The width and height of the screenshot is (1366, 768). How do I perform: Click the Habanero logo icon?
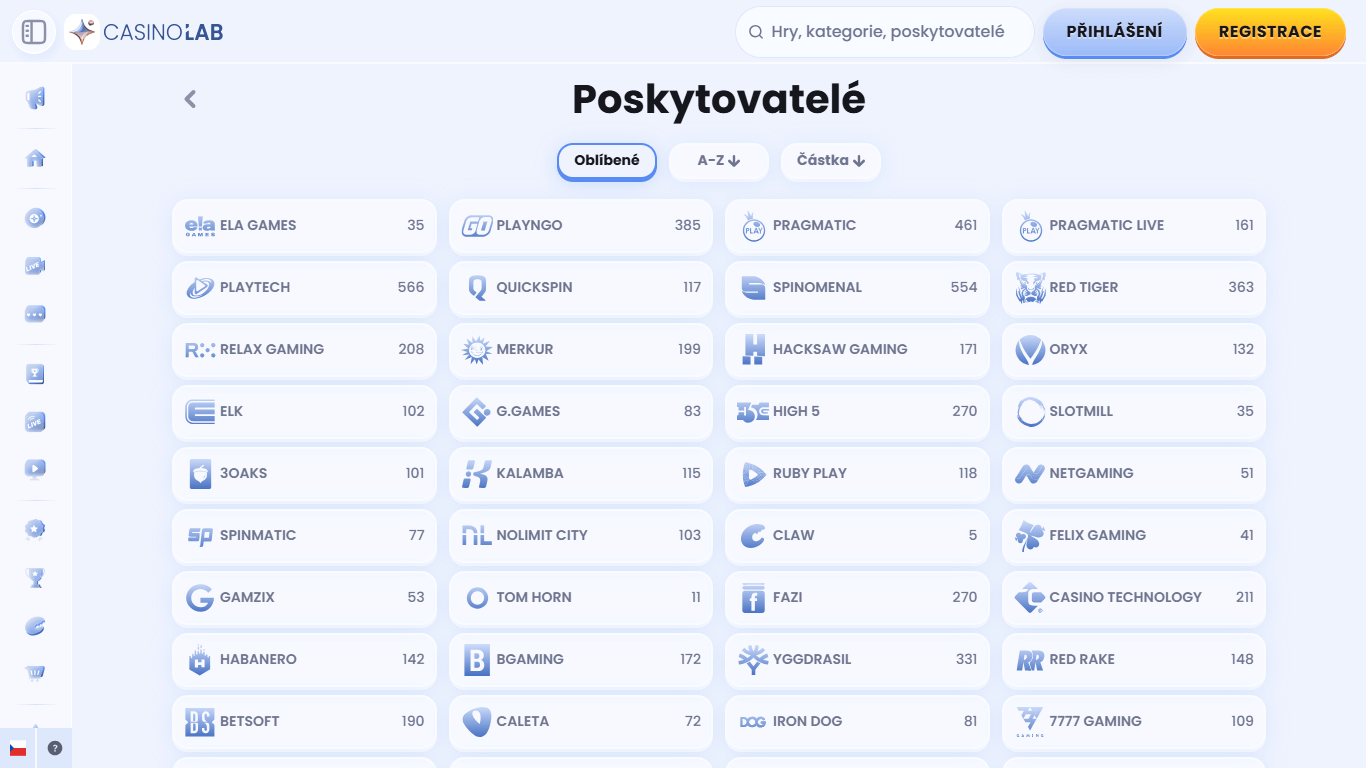(x=200, y=660)
